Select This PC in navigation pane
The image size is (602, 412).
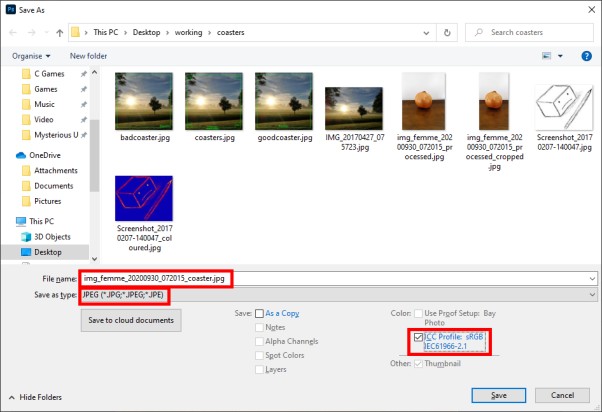point(41,221)
